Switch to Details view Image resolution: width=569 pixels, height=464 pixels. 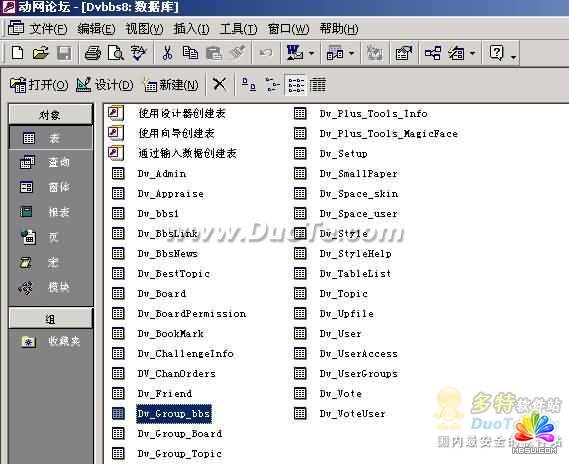tap(318, 85)
